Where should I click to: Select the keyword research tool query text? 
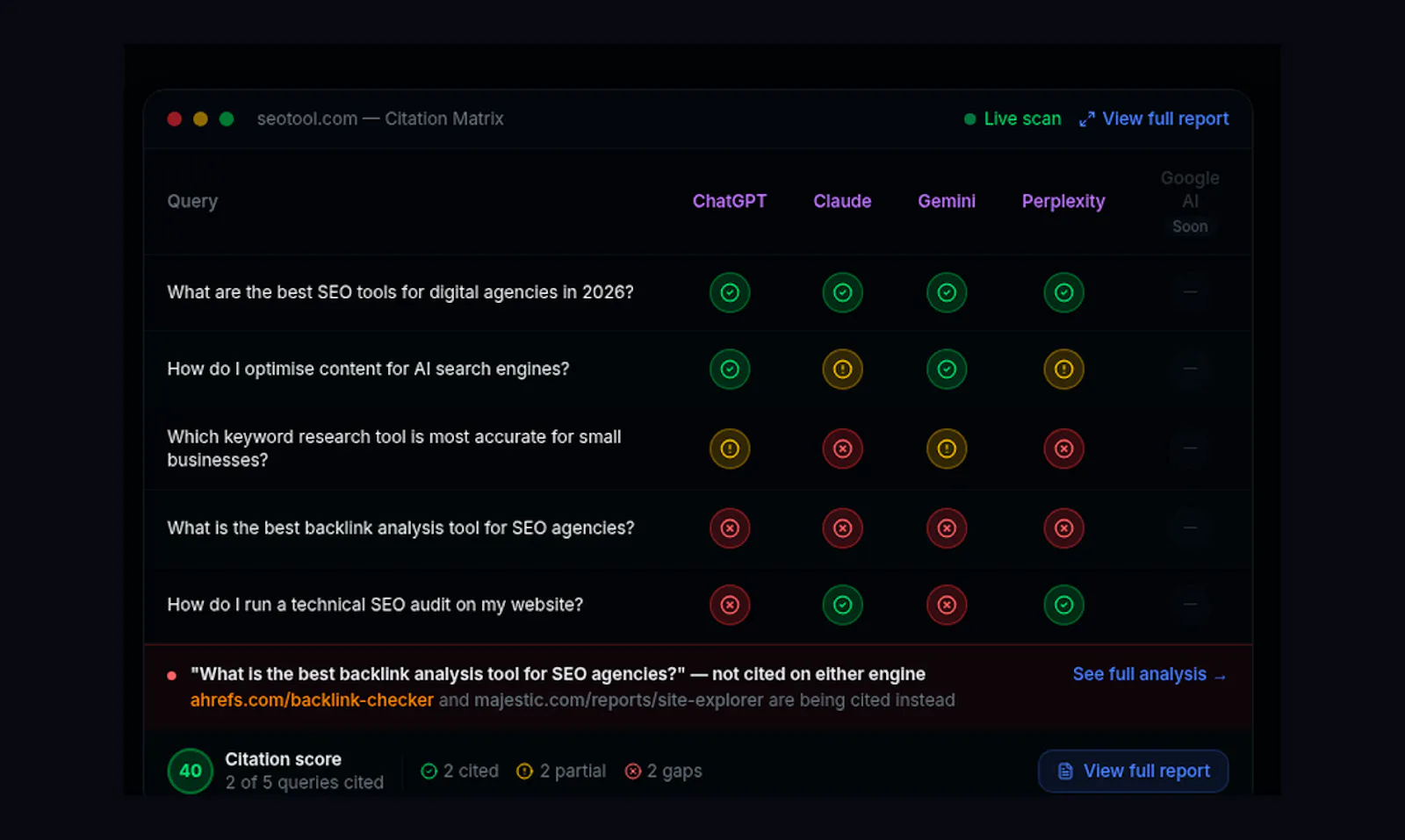click(x=394, y=449)
